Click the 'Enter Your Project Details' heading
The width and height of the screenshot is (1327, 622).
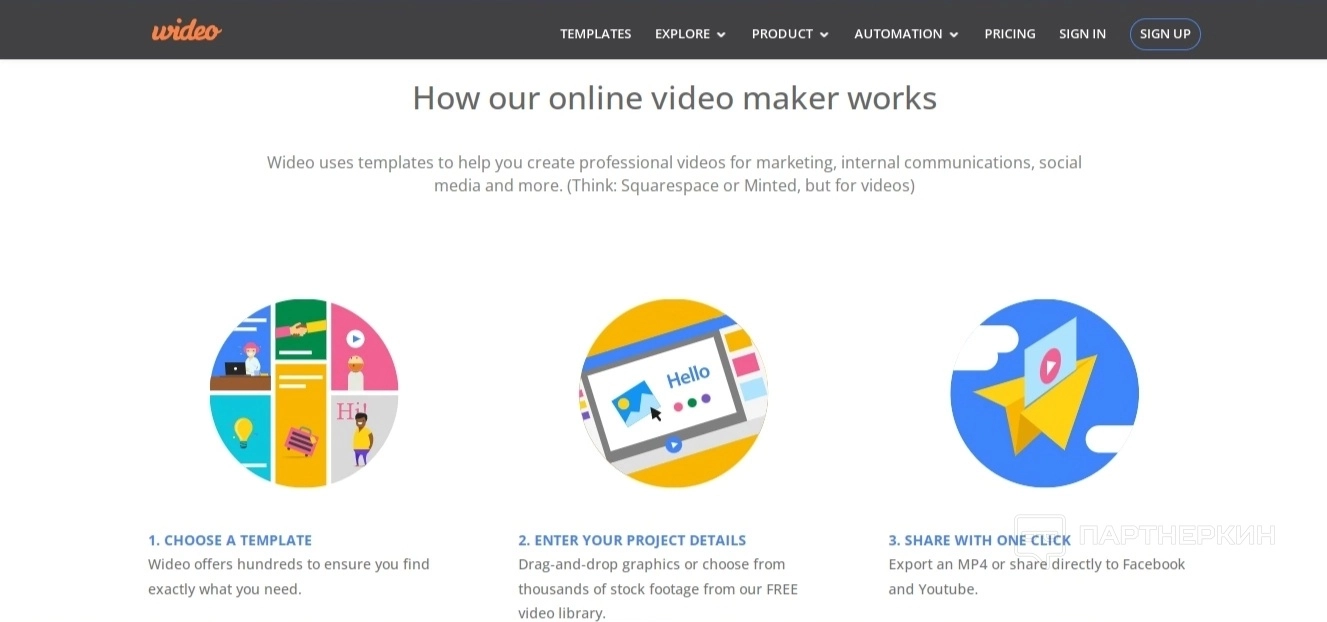632,540
